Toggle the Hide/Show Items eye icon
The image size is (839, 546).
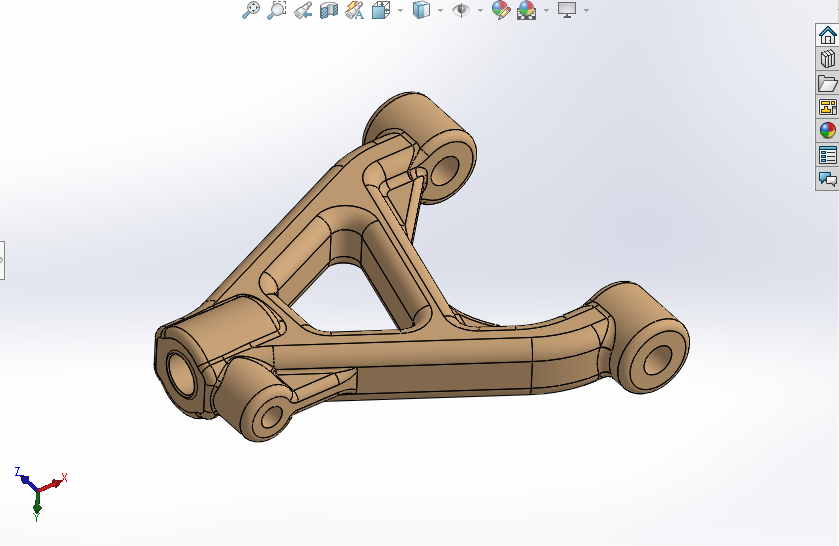(461, 10)
